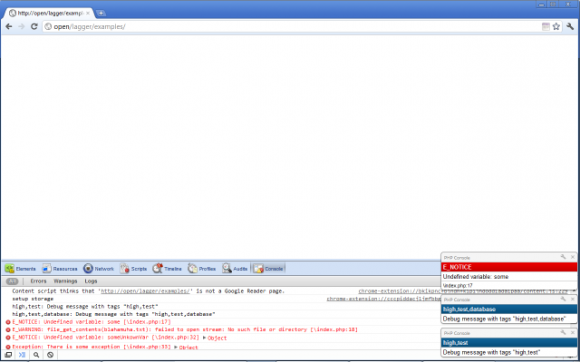Screen dimensions: 580x362
Task: Bookmark the page using the star icon
Action: 556,27
